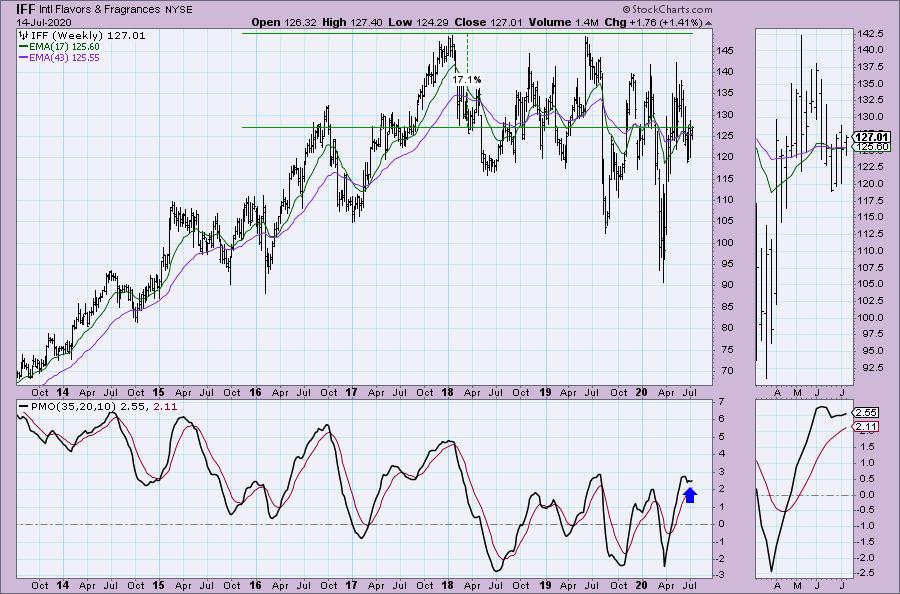Click the 142.5 label on the mini chart axis
The width and height of the screenshot is (900, 594).
pyautogui.click(x=871, y=34)
